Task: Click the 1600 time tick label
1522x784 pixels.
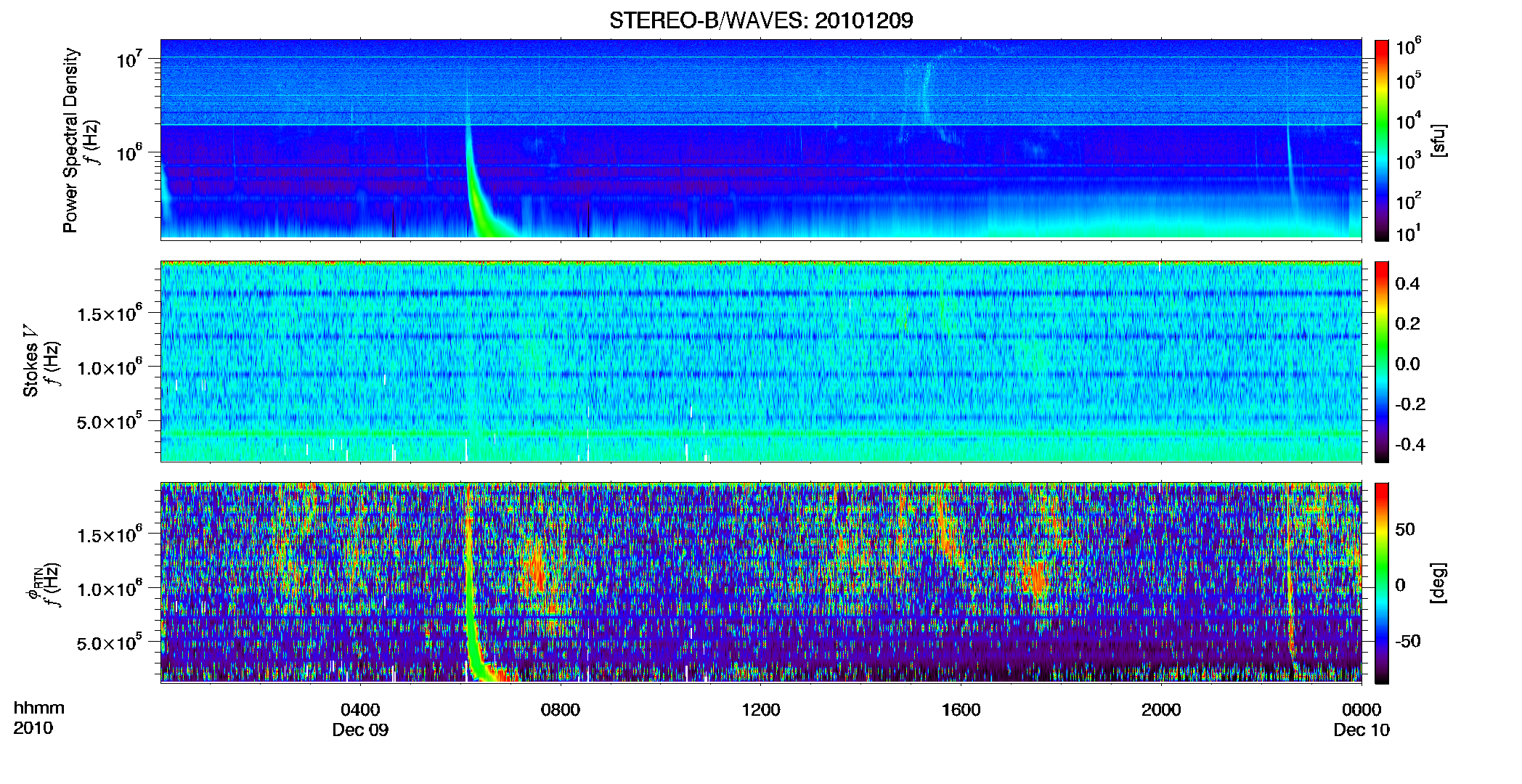Action: [x=961, y=710]
